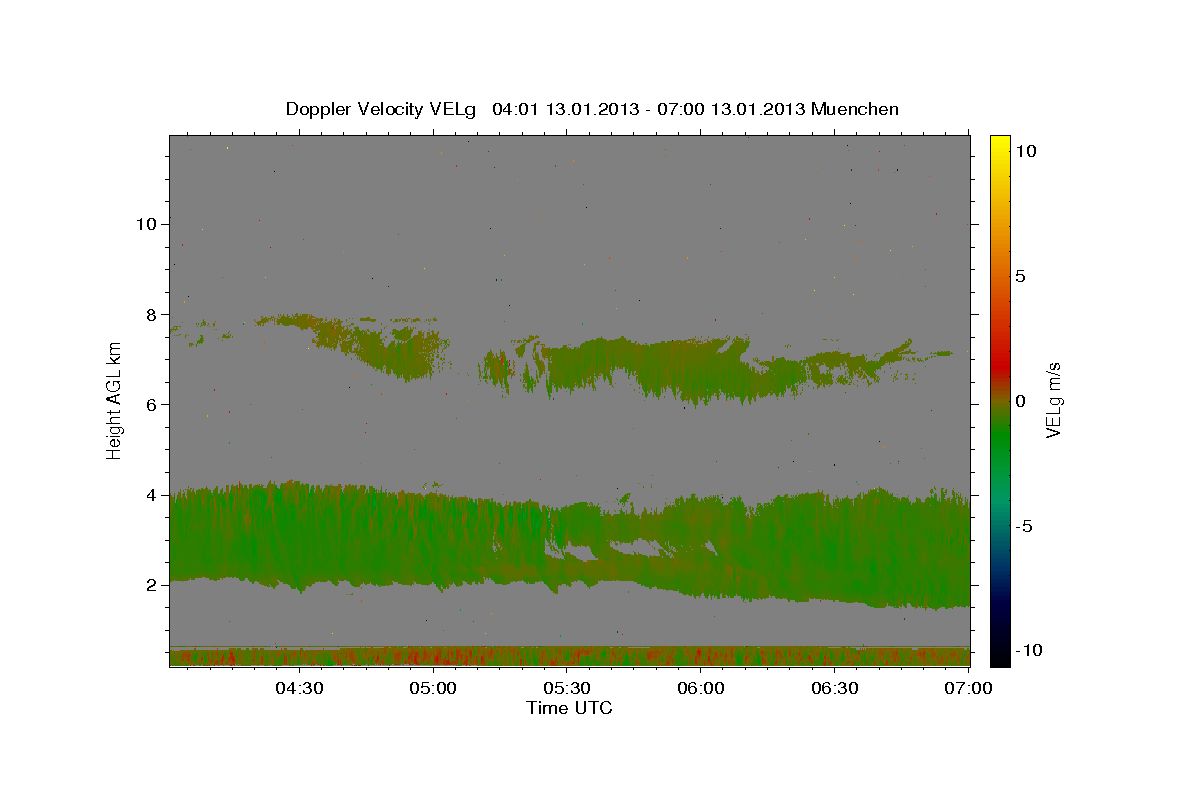Click the 06:00 time tick label
Image resolution: width=1200 pixels, height=800 pixels.
click(701, 688)
